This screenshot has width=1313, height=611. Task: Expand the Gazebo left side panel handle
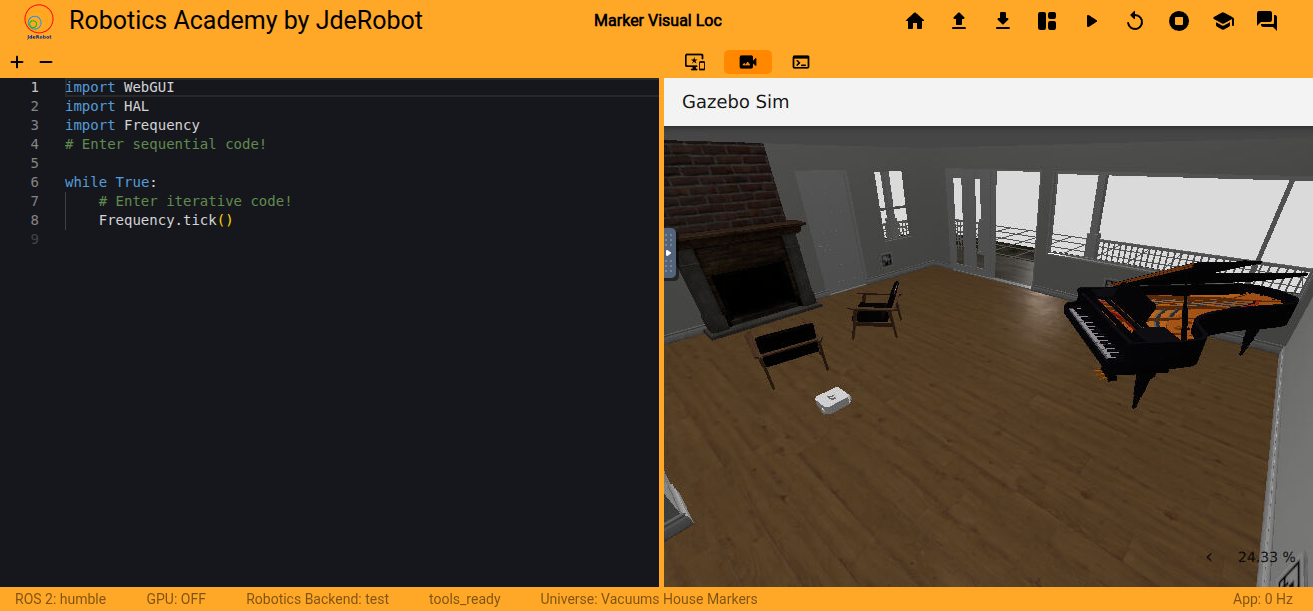point(669,253)
